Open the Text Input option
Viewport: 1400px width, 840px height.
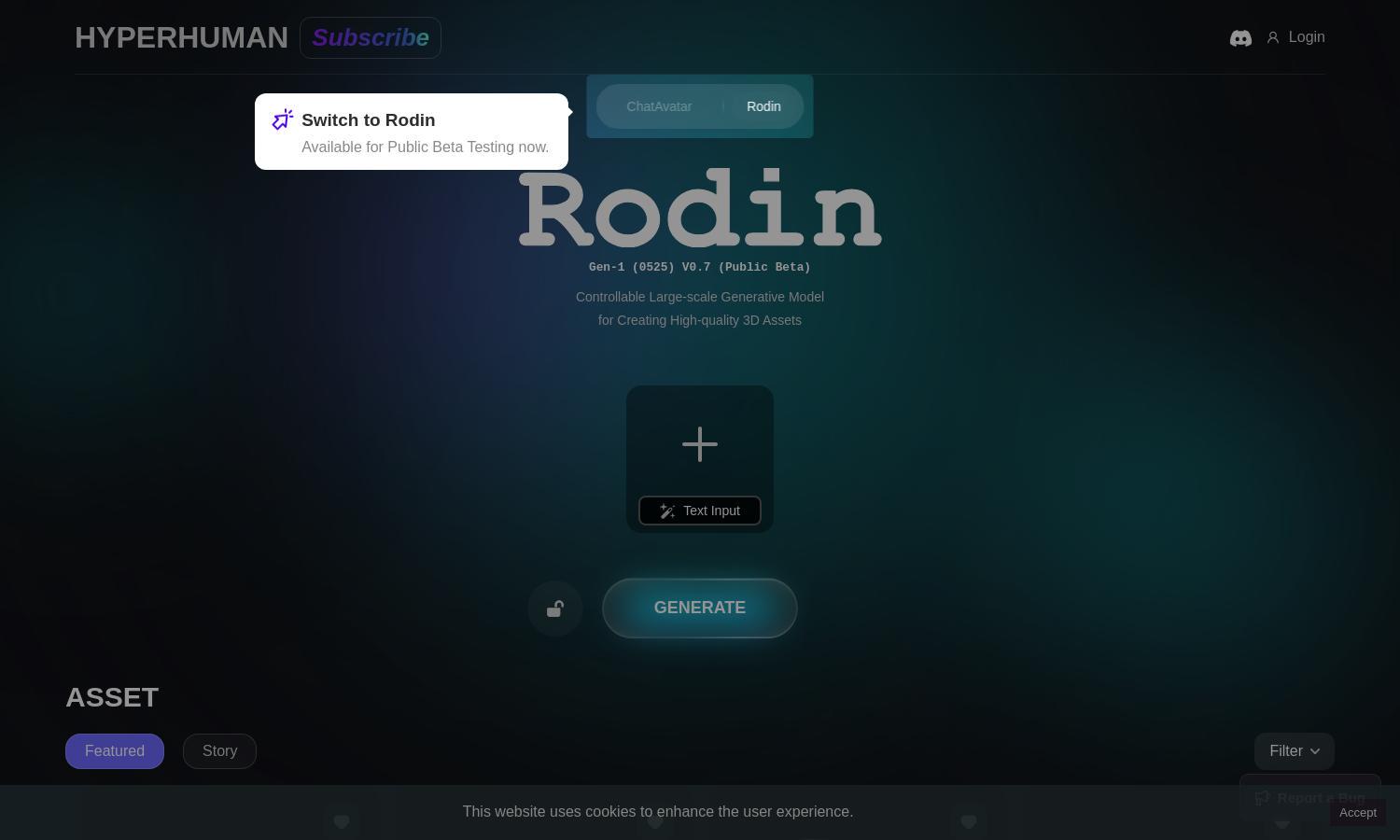[x=700, y=511]
